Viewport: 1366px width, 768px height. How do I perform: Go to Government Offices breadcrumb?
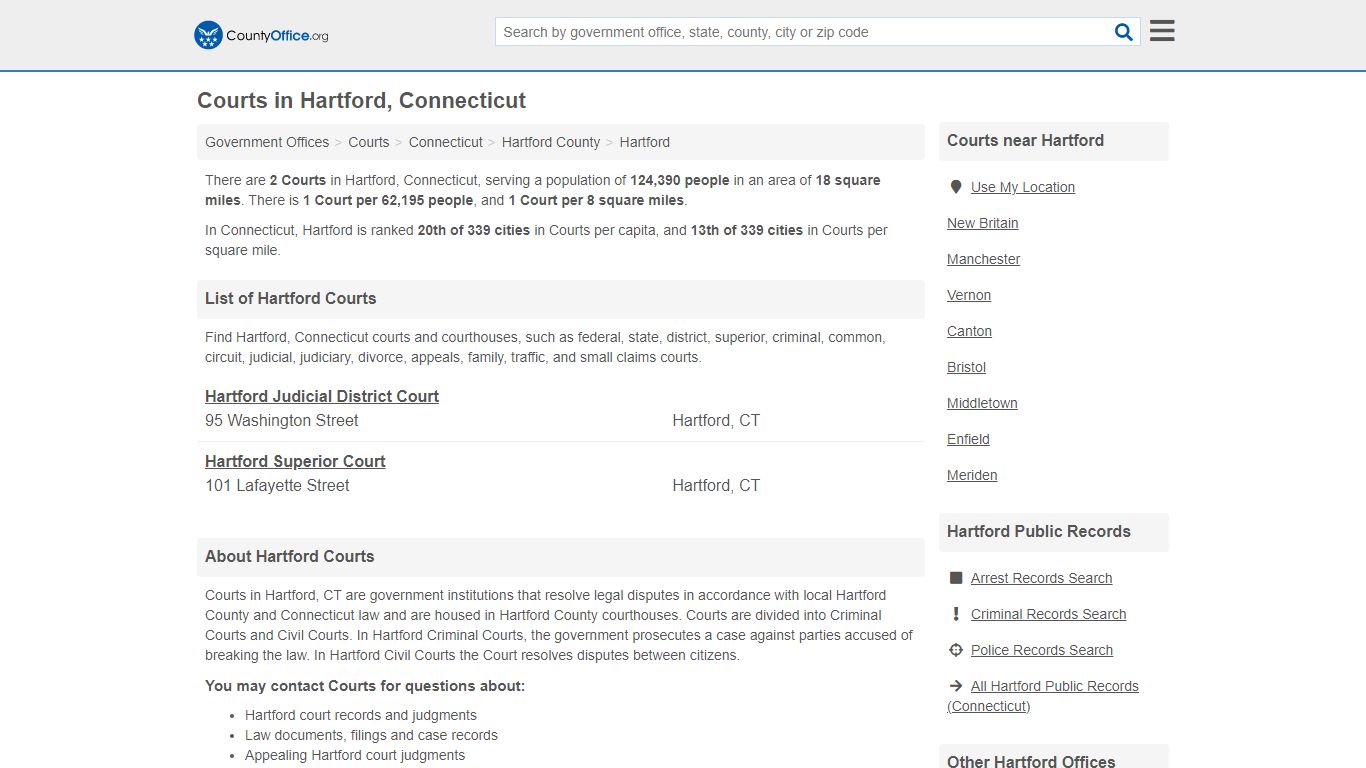click(267, 142)
